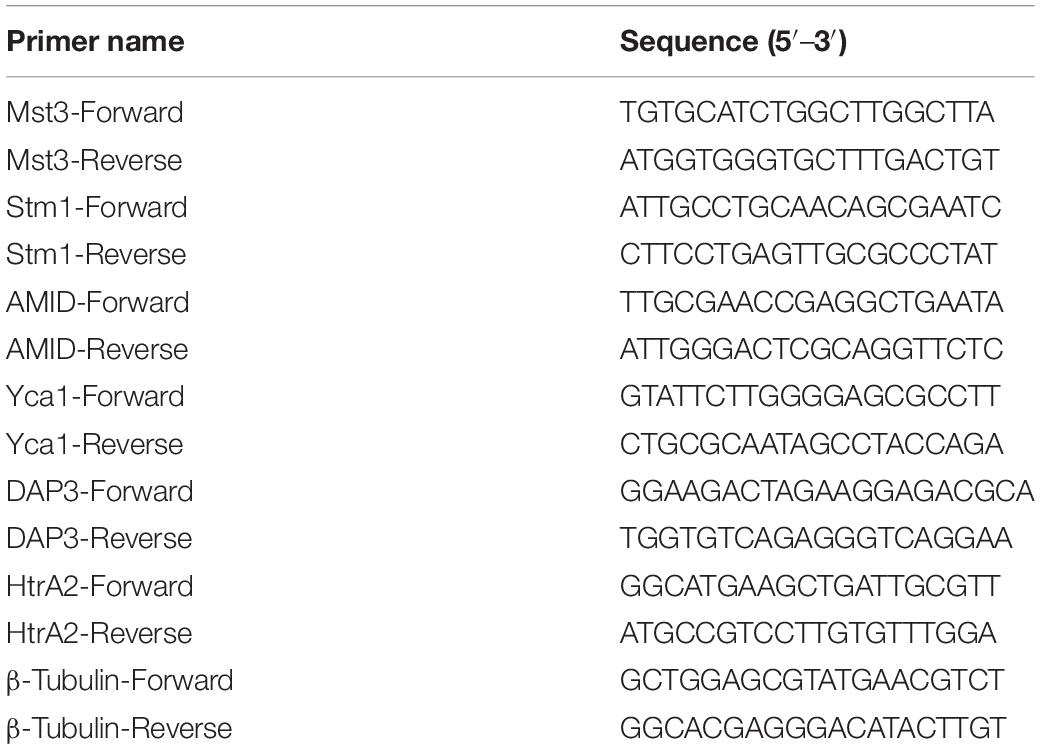Click the AMID-Reverse row label
The image size is (1040, 749).
[97, 349]
